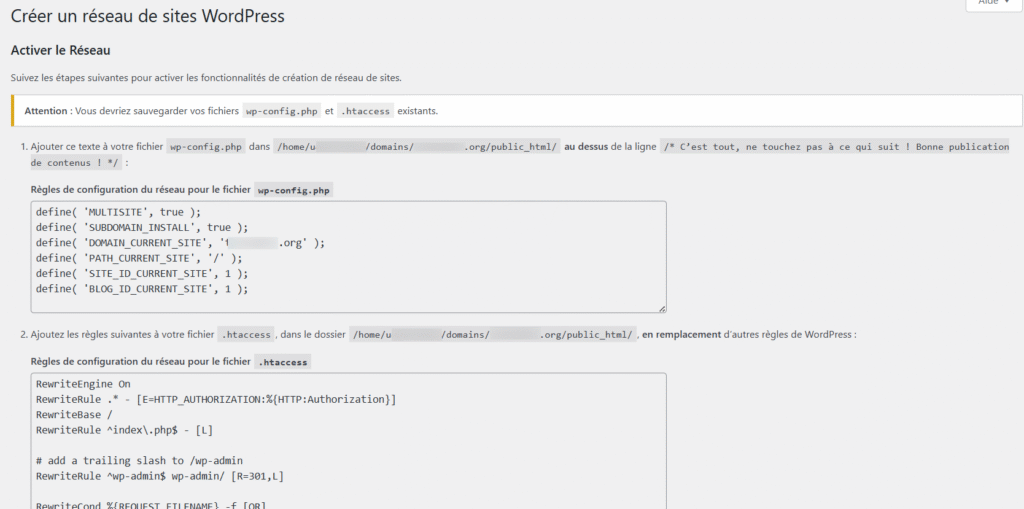Click the 'Suivez les étapes suivantes' intro sentence
This screenshot has width=1024, height=509.
[x=206, y=78]
